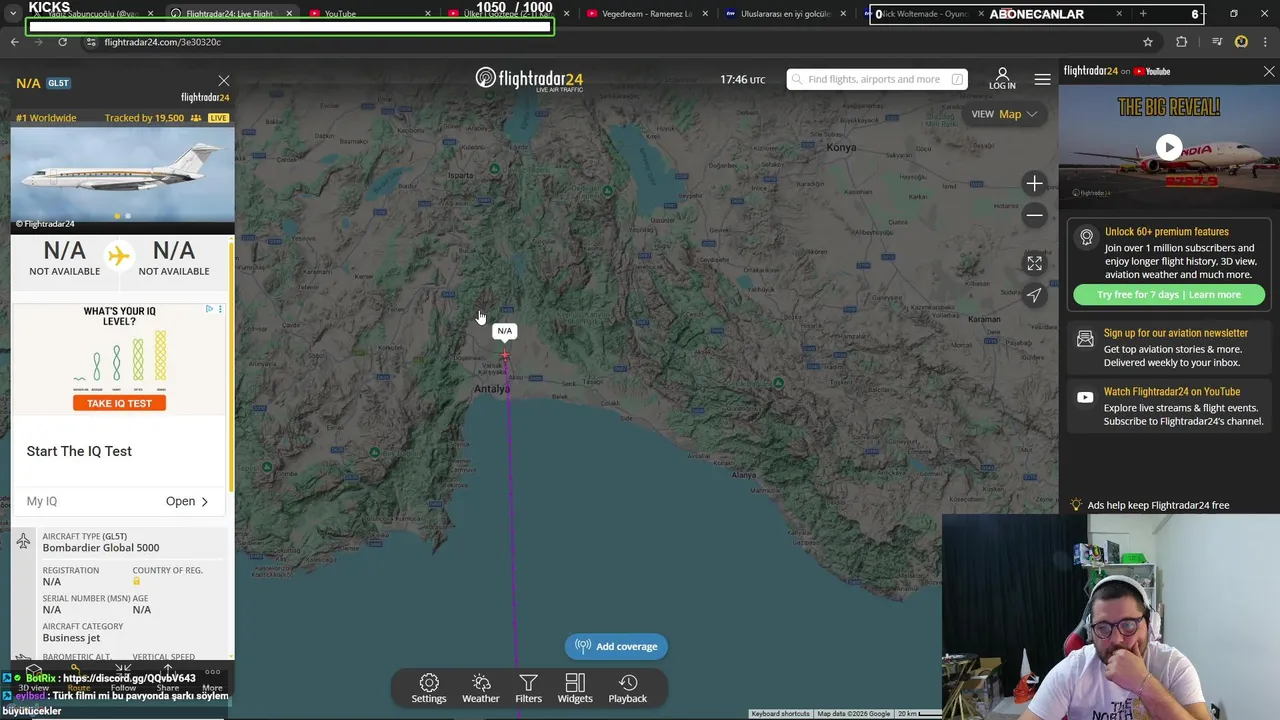
Task: Click the aircraft type airplane icon
Action: click(23, 541)
